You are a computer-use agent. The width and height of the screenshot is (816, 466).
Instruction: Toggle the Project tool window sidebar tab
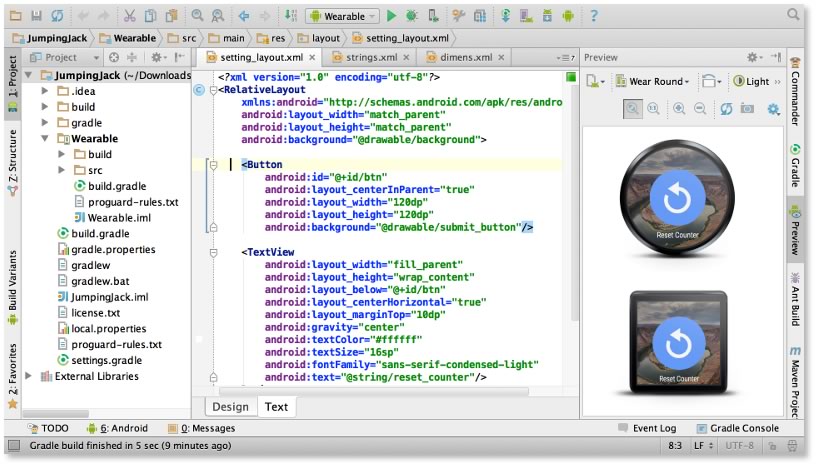12,84
